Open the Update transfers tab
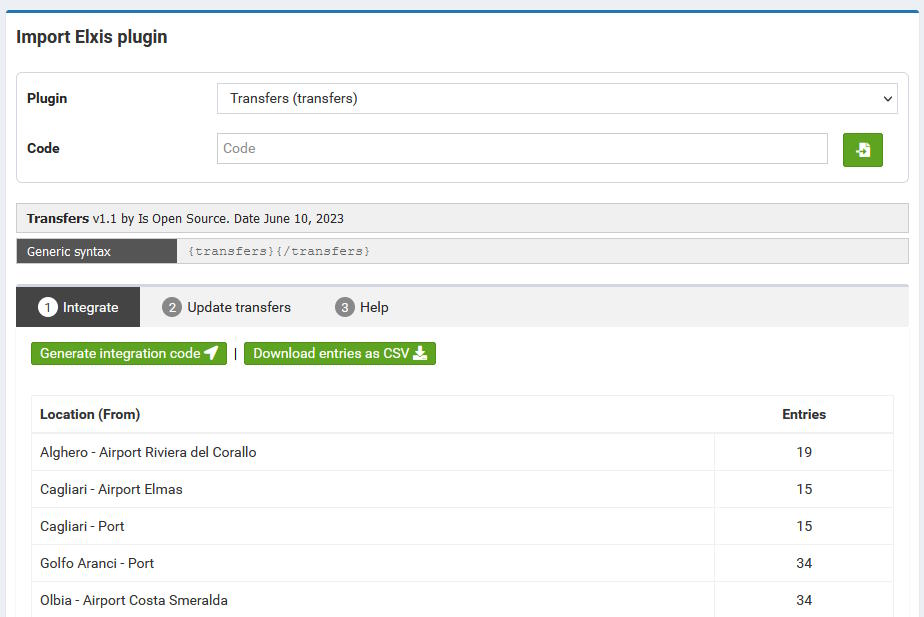924x617 pixels. coord(226,307)
